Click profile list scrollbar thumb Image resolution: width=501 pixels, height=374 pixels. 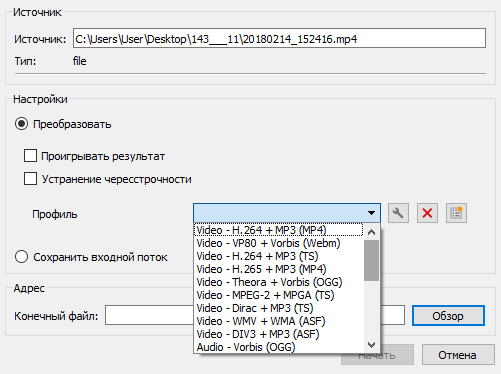click(x=371, y=261)
